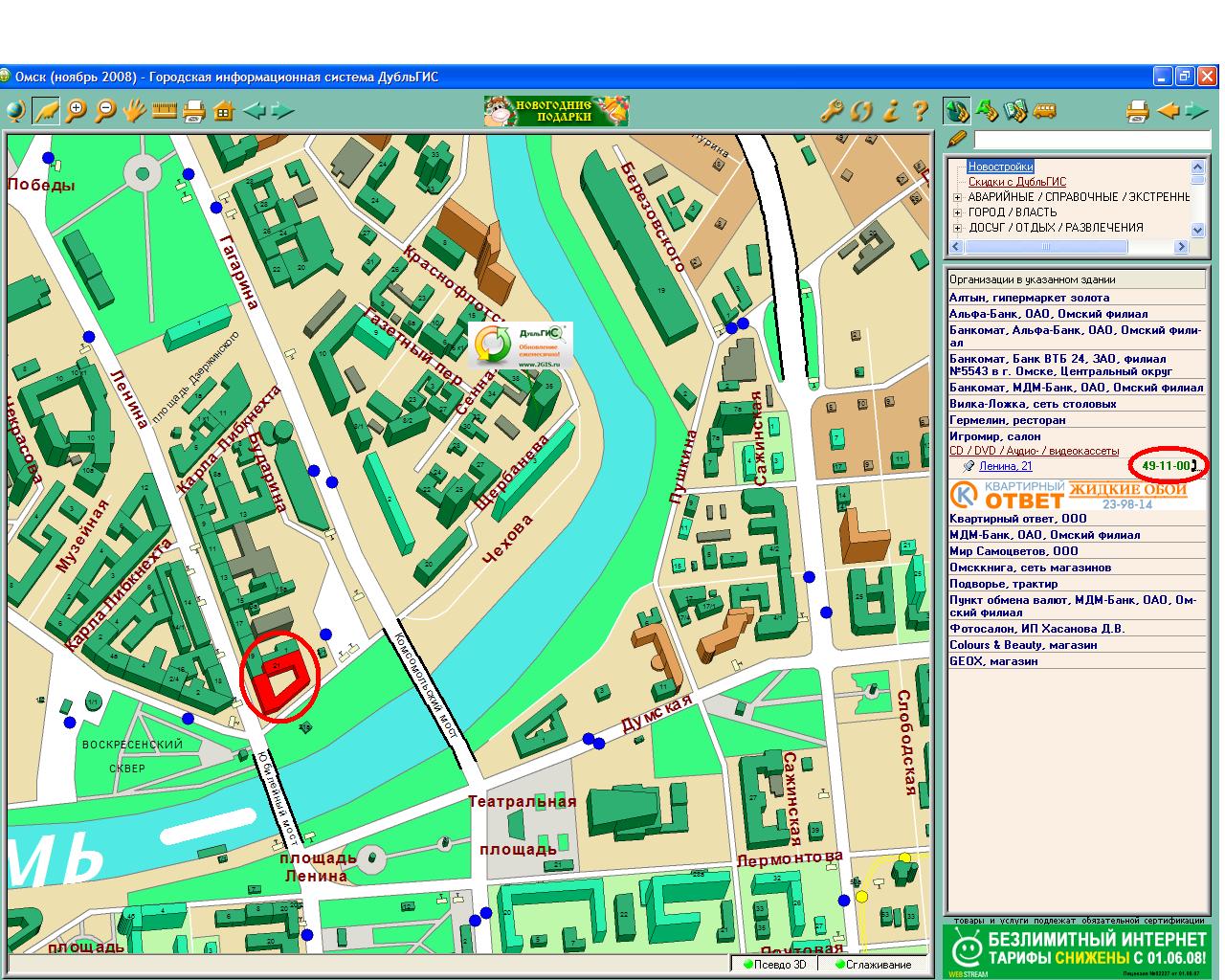Open the Ленина, 21 address link
Viewport: 1225px width, 980px height.
pyautogui.click(x=1005, y=466)
